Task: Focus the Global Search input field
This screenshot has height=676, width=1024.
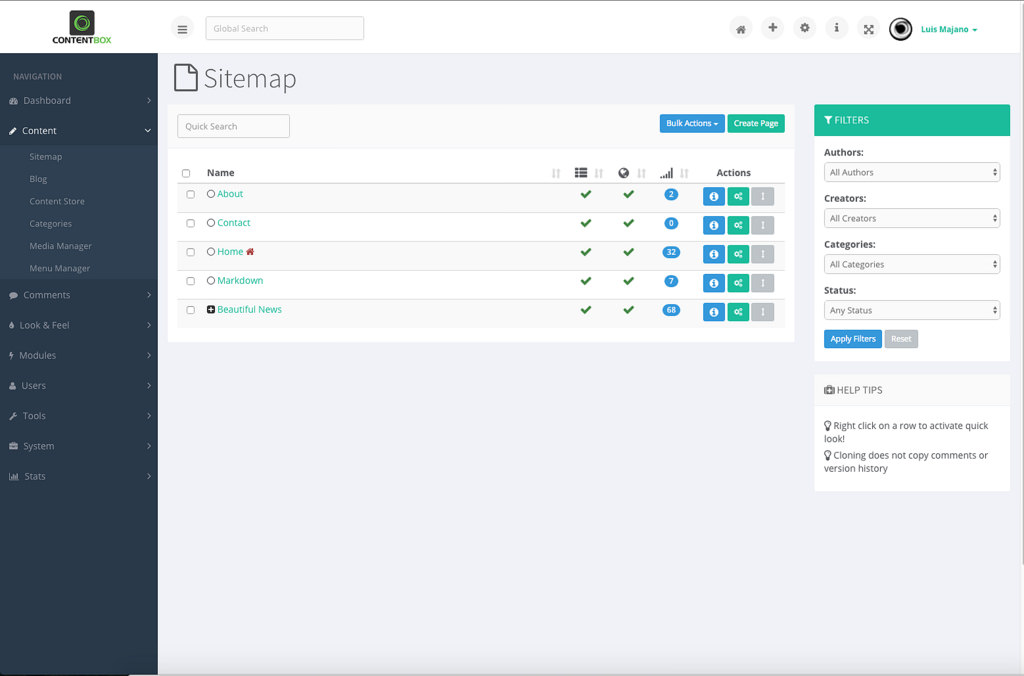Action: click(284, 28)
